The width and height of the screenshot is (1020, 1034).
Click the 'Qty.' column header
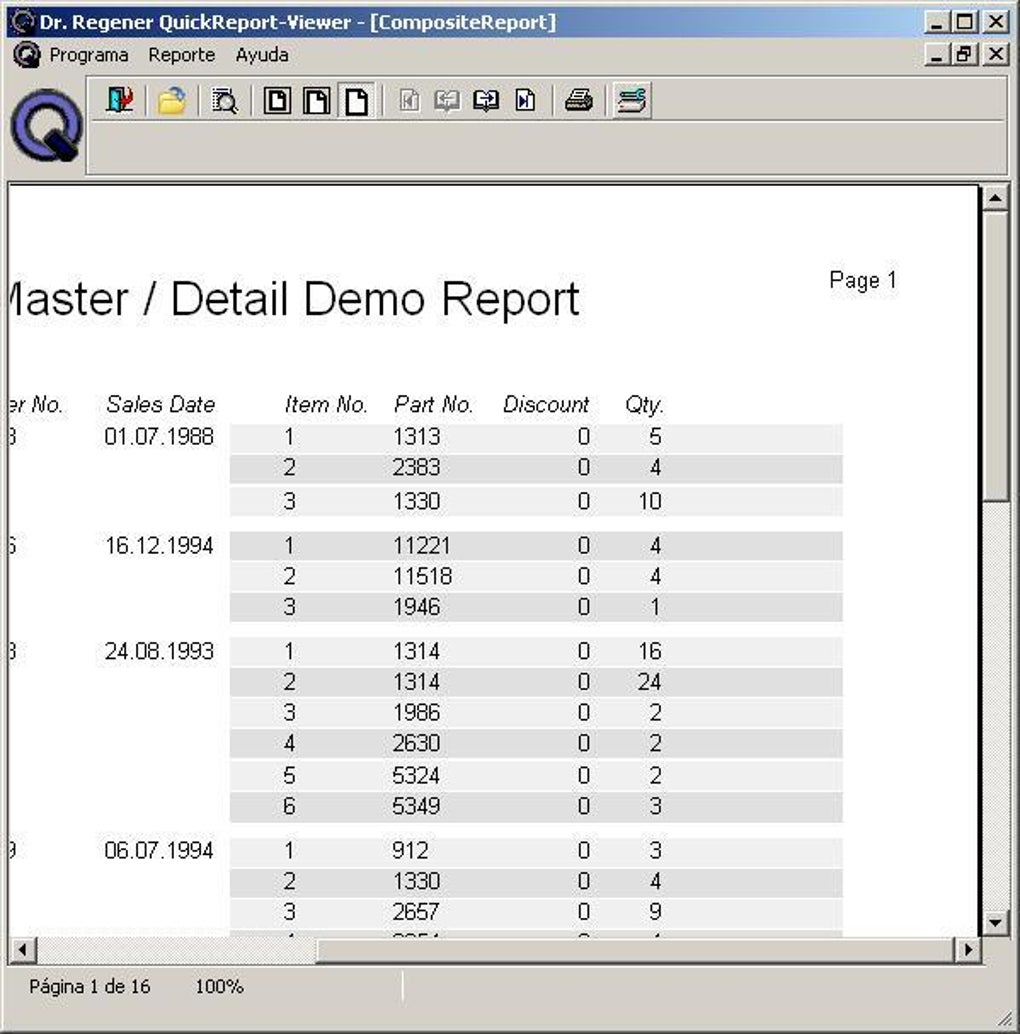click(644, 404)
